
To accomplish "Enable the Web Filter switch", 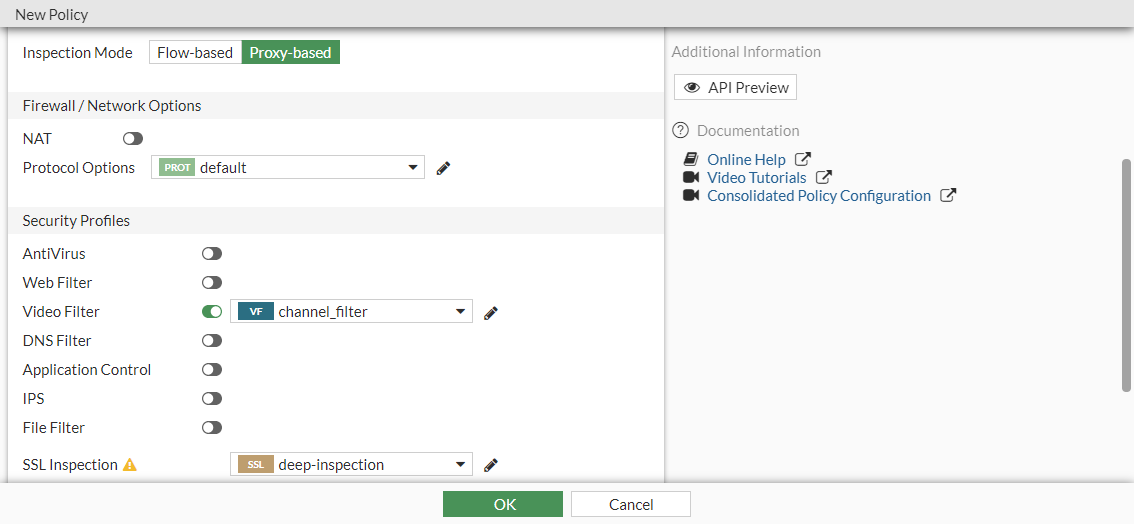I will (212, 283).
